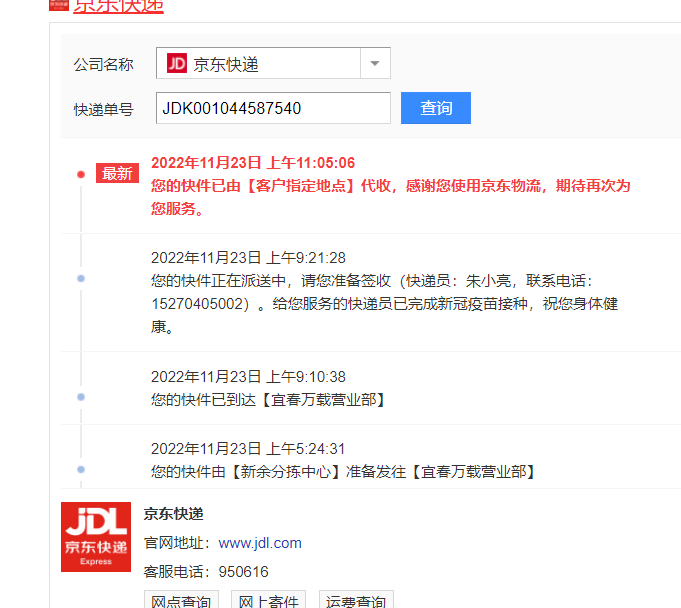Focus the tracking number input JDK001044587540
681x608 pixels.
point(273,108)
